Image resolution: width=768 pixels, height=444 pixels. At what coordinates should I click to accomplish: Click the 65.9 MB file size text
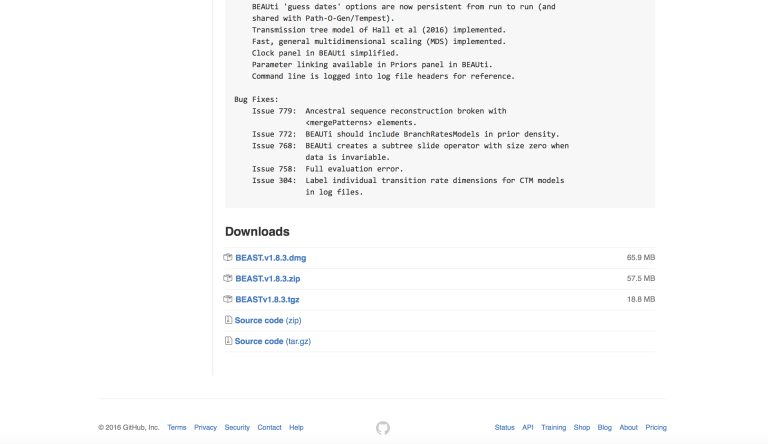click(x=641, y=257)
